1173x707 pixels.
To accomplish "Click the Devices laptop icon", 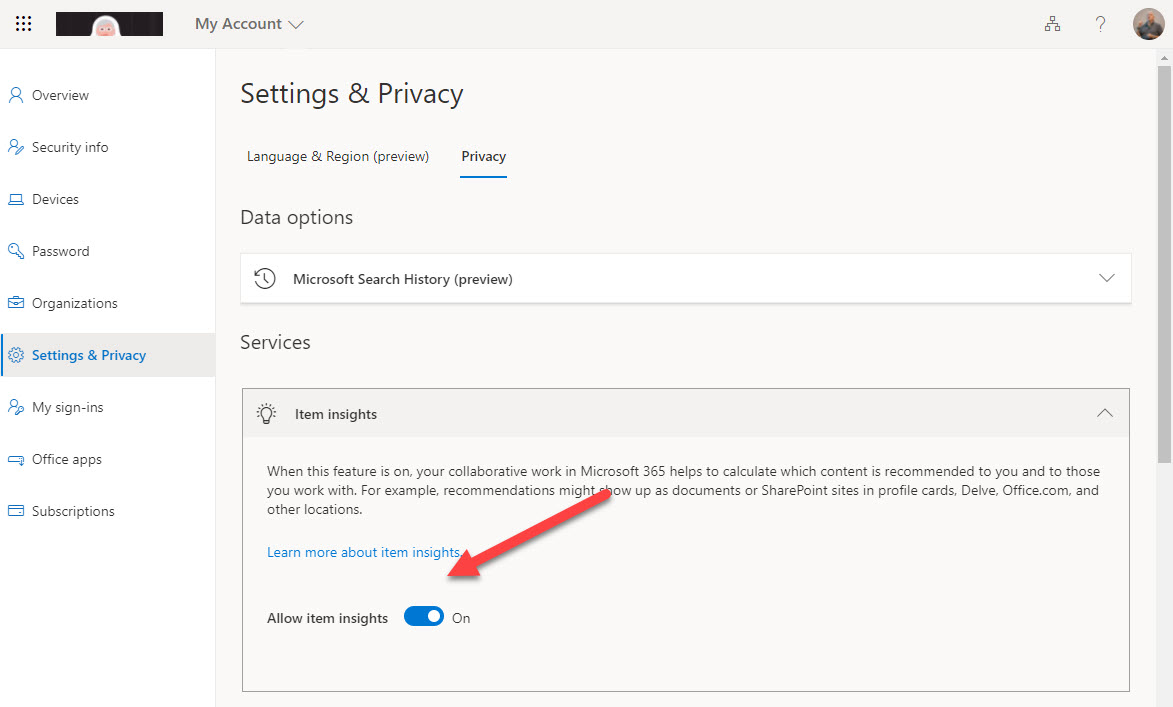I will 16,199.
